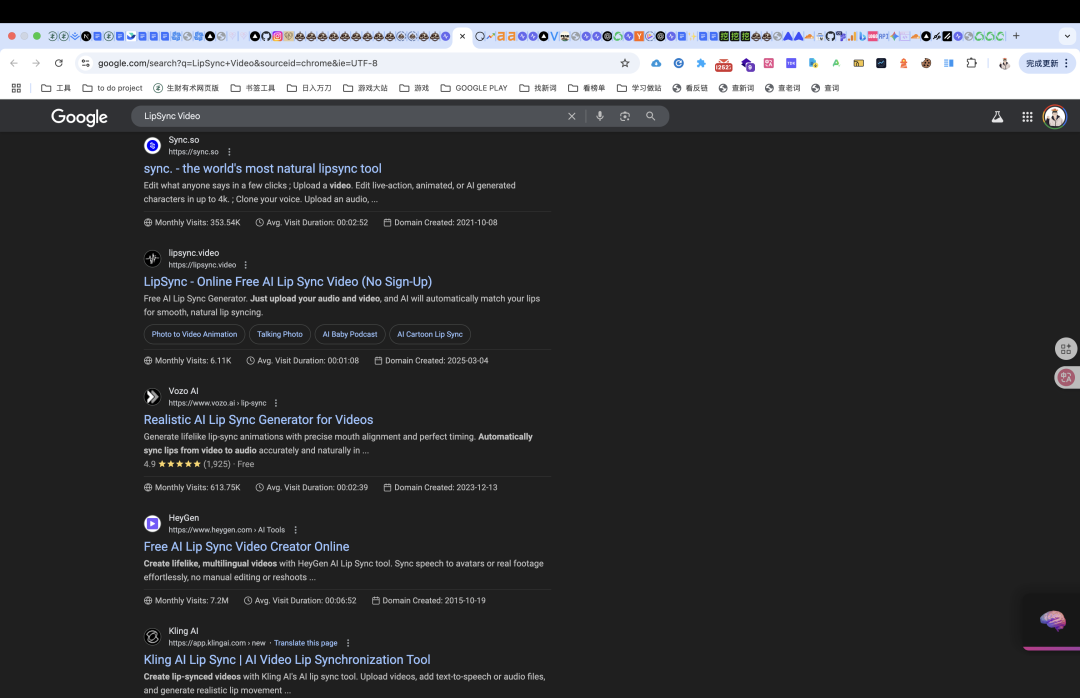
Task: Open the Kling AI Lip Sync result link
Action: coord(287,659)
